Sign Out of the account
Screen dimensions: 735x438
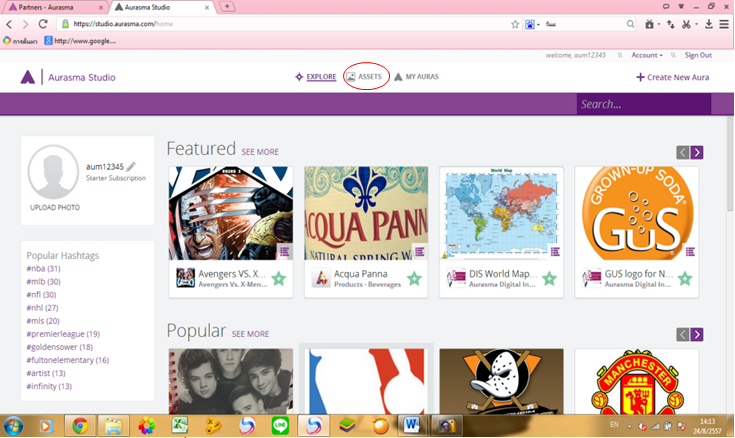click(x=698, y=55)
